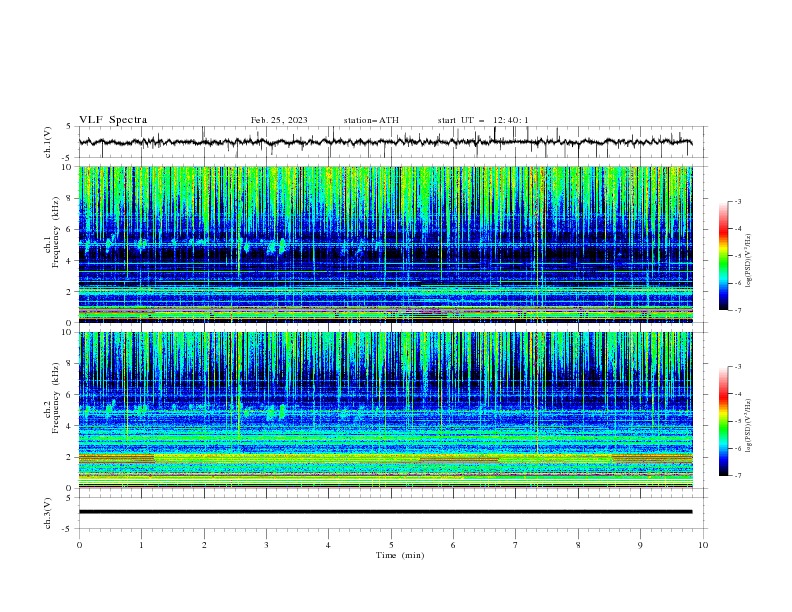
Task: Click the time axis tick label '10'
Action: (x=703, y=545)
